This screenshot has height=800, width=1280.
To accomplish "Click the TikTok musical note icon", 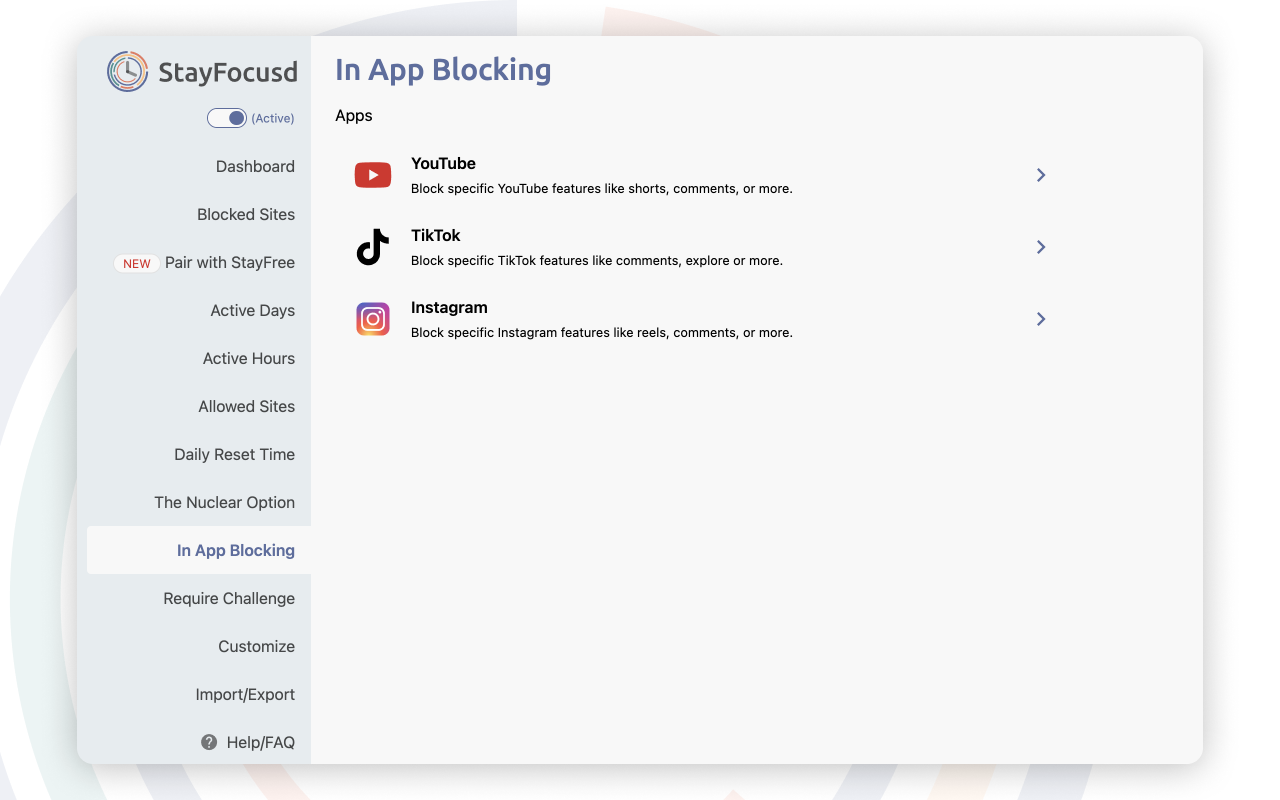I will tap(372, 247).
